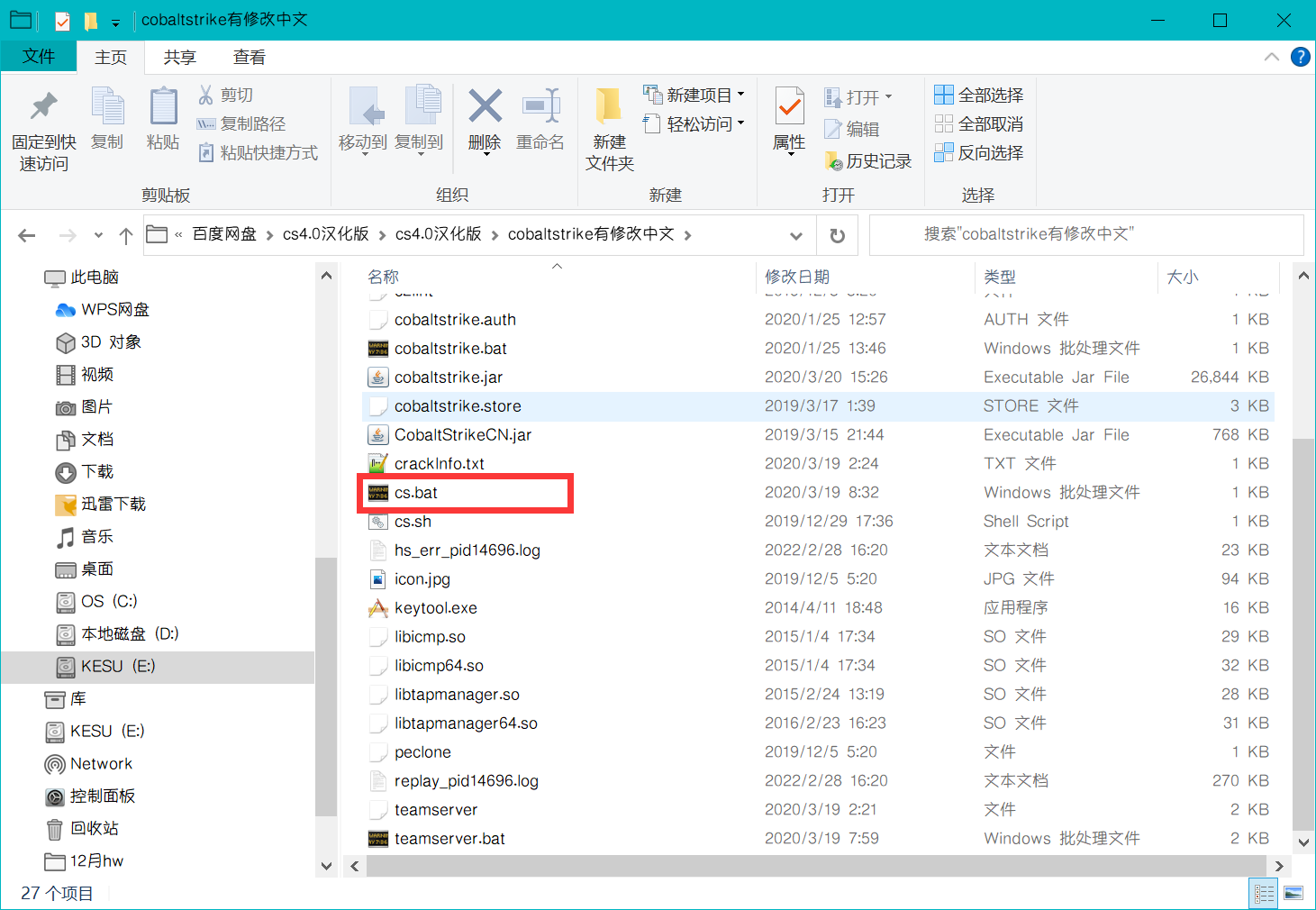Switch to Large icons view in status bar
This screenshot has height=910, width=1316.
click(x=1293, y=893)
